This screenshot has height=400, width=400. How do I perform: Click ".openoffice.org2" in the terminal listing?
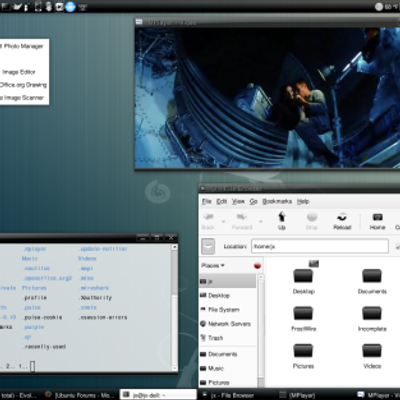point(48,278)
